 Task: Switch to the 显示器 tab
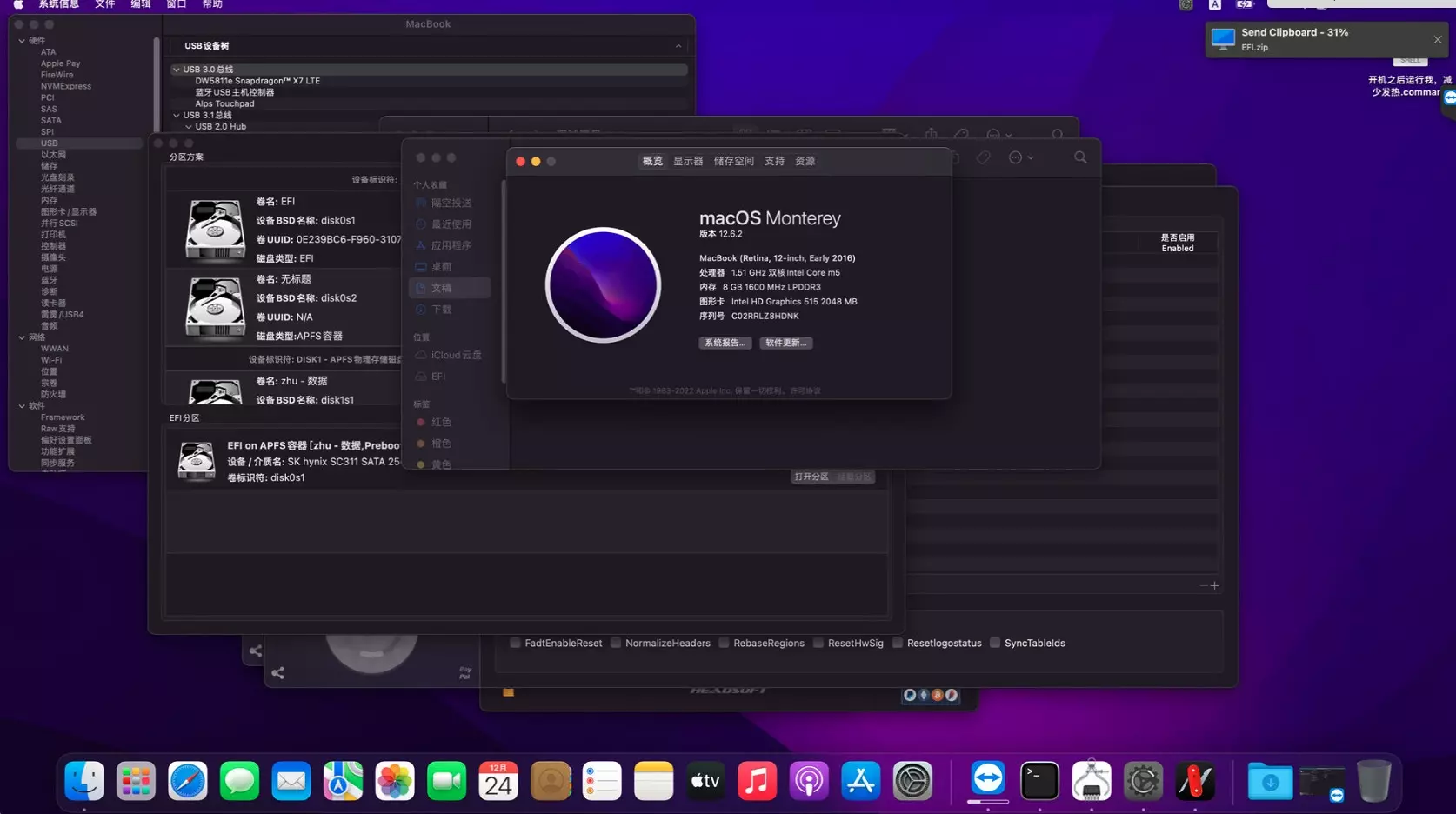pos(686,160)
